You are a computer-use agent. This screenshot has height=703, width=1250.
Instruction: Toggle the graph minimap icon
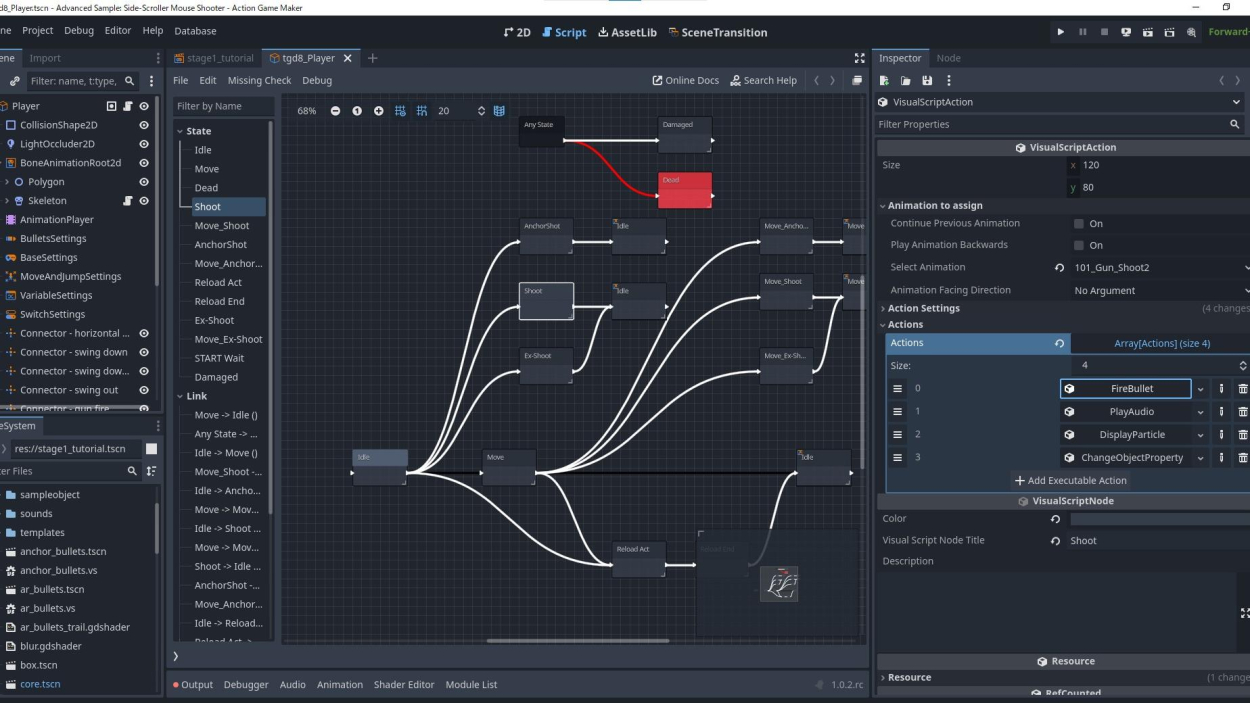click(499, 111)
